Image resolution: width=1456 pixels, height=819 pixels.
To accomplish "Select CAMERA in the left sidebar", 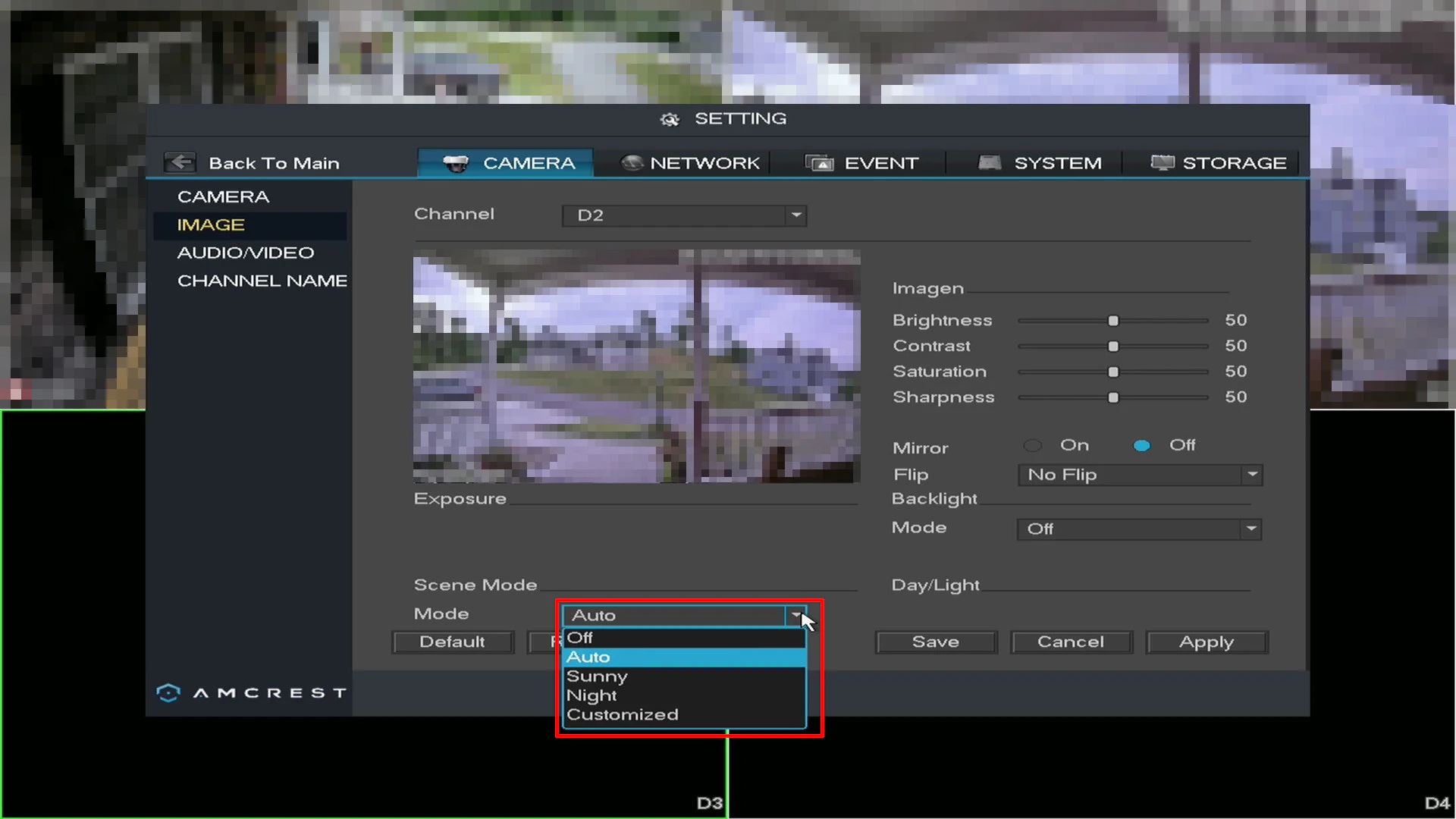I will 223,197.
